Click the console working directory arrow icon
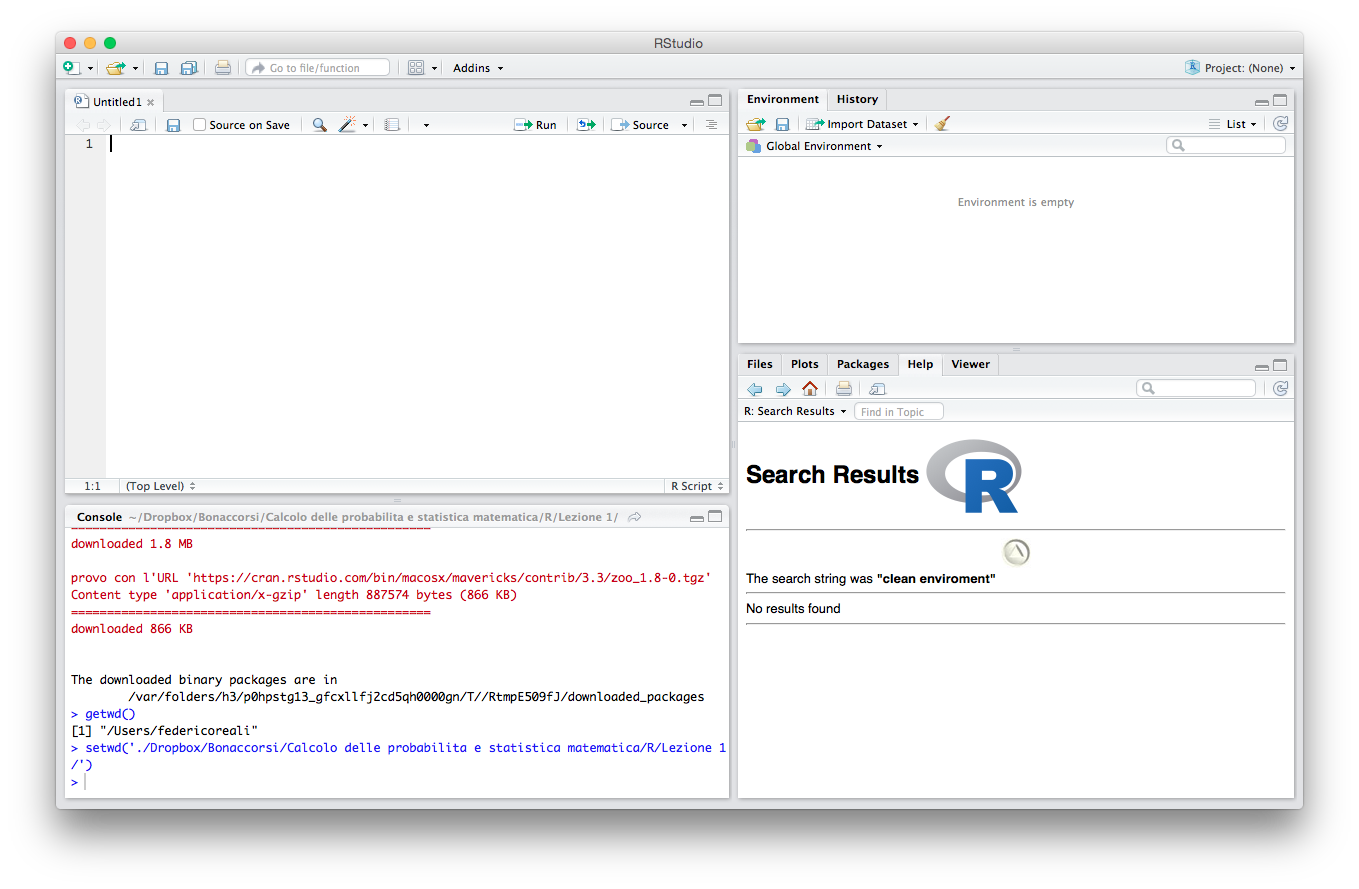The image size is (1359, 889). [634, 517]
